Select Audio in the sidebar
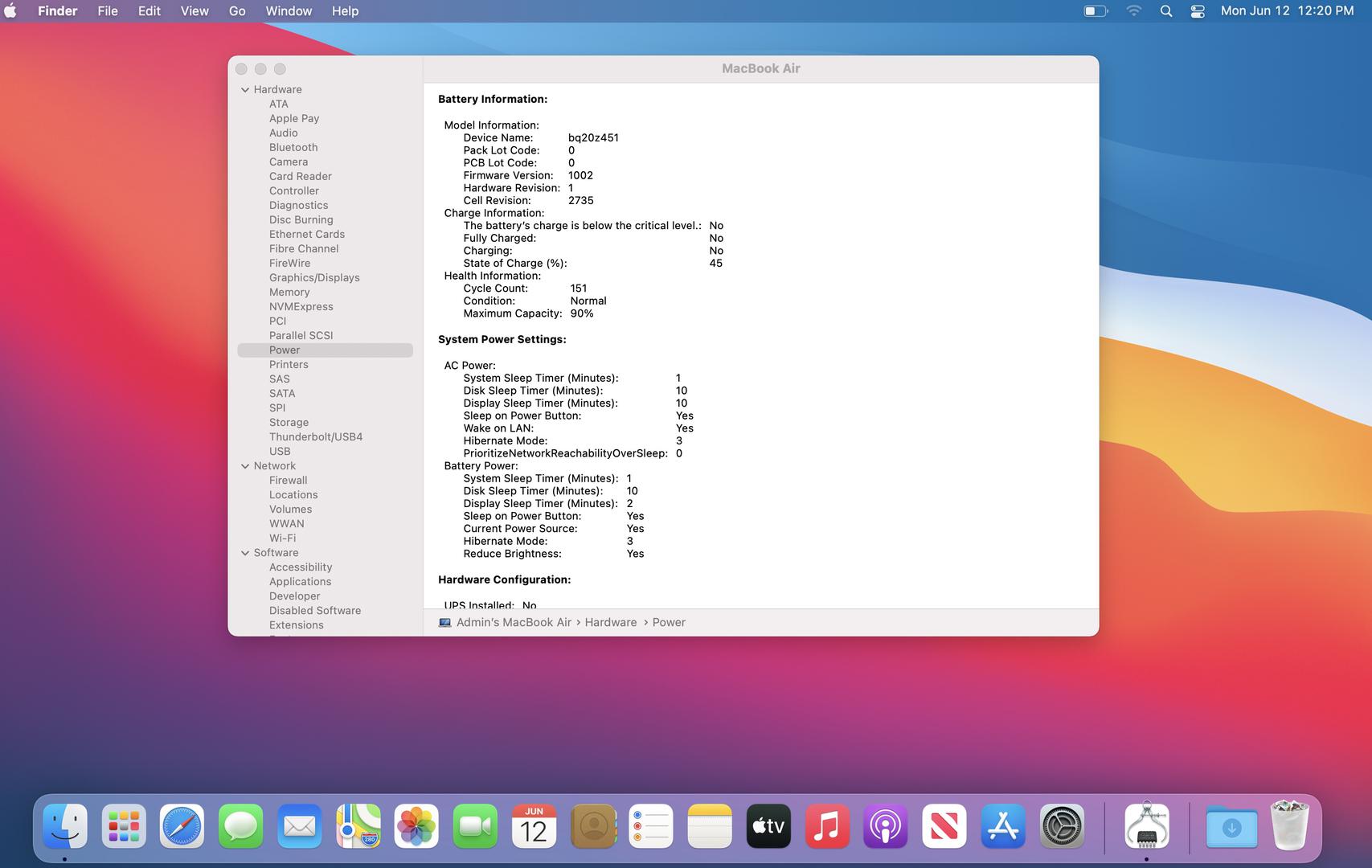Image resolution: width=1372 pixels, height=868 pixels. tap(284, 133)
